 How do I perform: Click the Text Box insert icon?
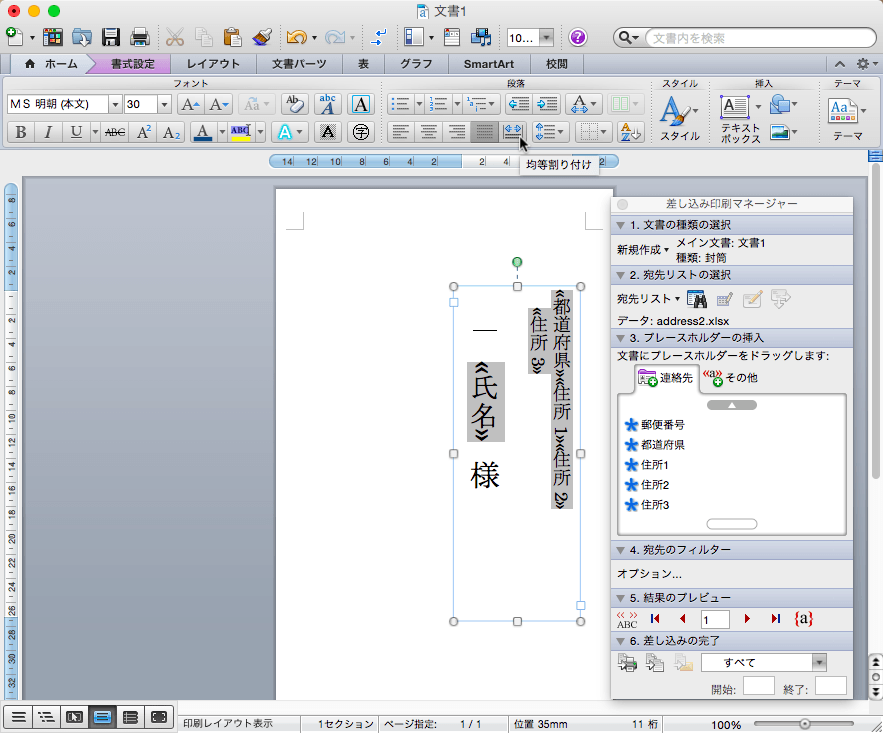coord(735,106)
